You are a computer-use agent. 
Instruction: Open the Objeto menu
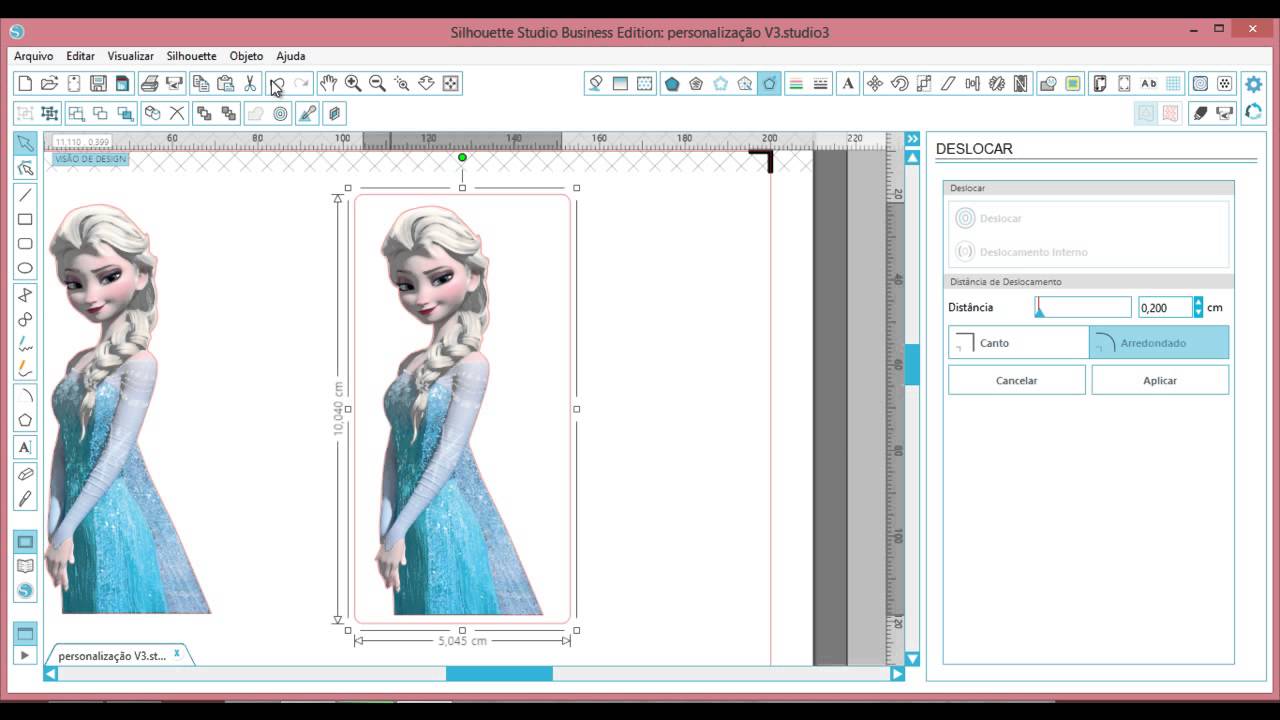[x=246, y=56]
